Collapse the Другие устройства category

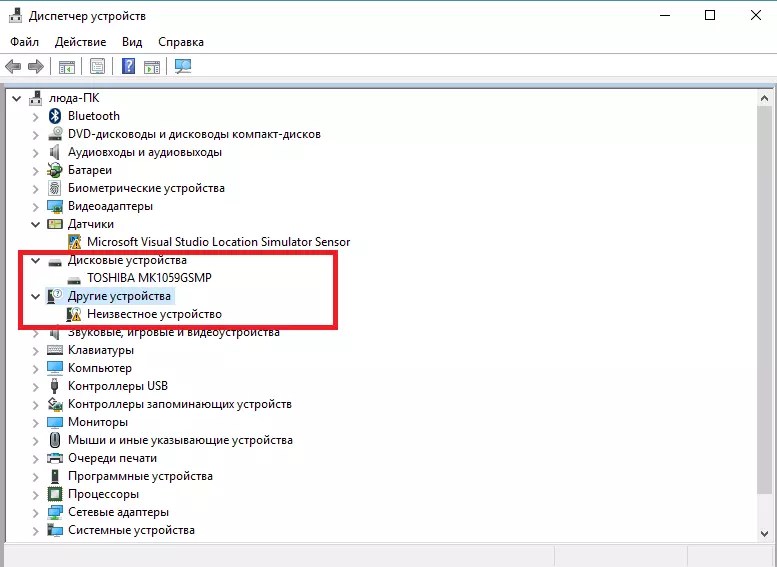pos(35,297)
